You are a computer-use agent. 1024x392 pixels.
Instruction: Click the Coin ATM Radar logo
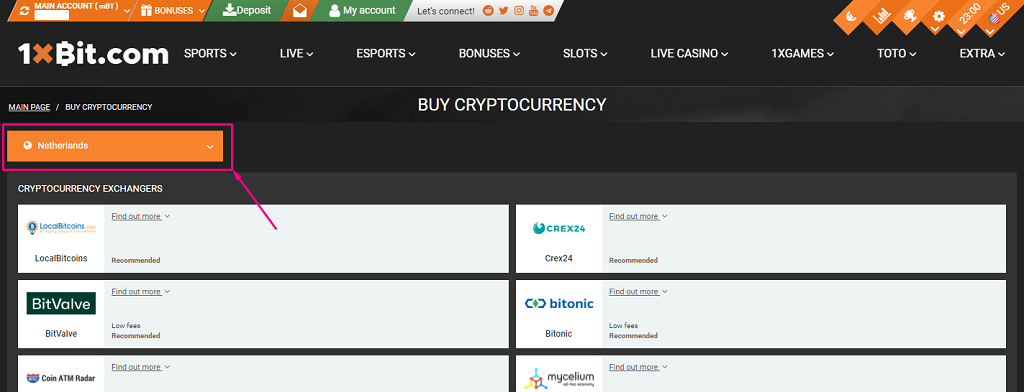[61, 378]
